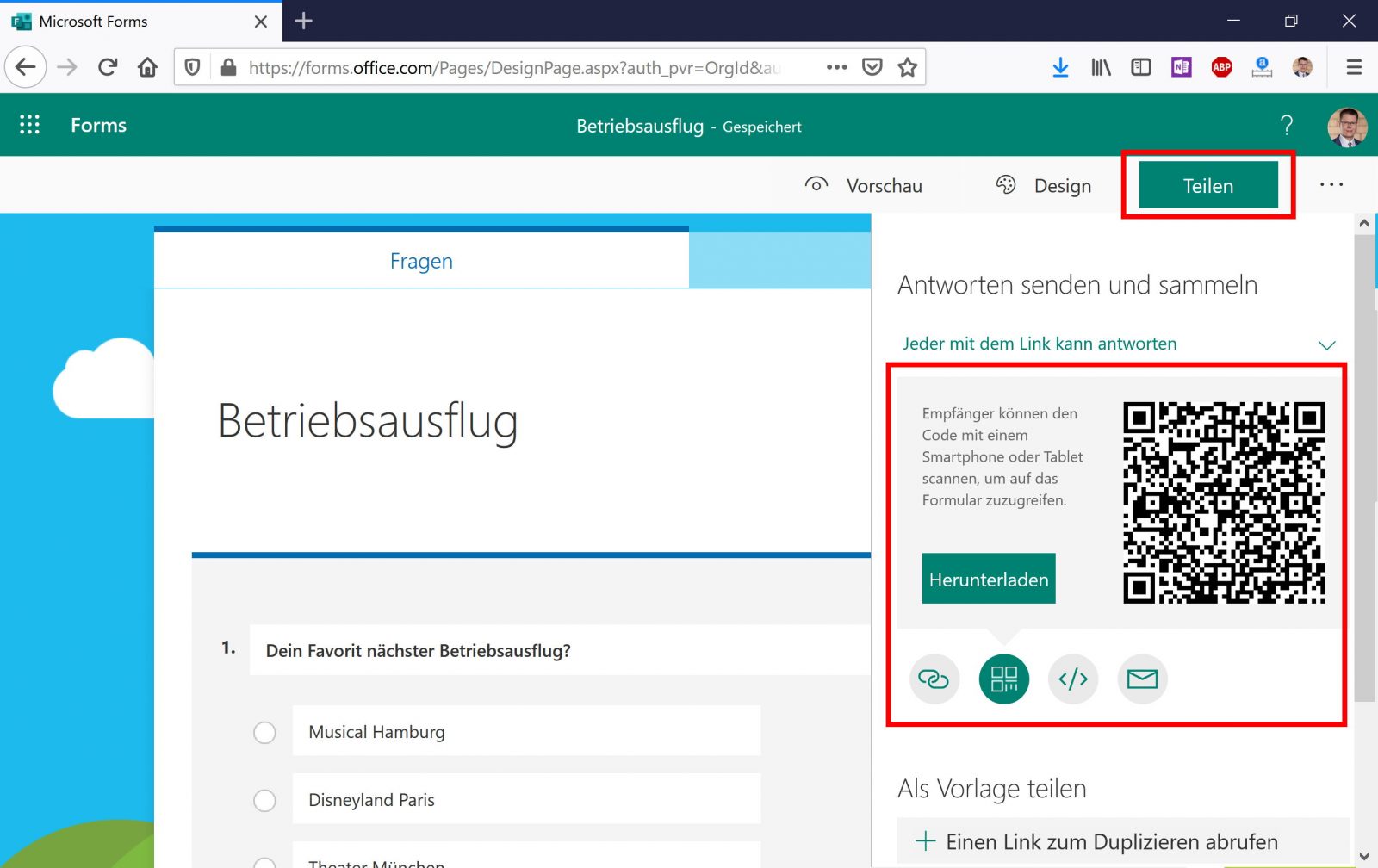Image resolution: width=1378 pixels, height=868 pixels.
Task: Open the browser downloads icon
Action: 1060,66
